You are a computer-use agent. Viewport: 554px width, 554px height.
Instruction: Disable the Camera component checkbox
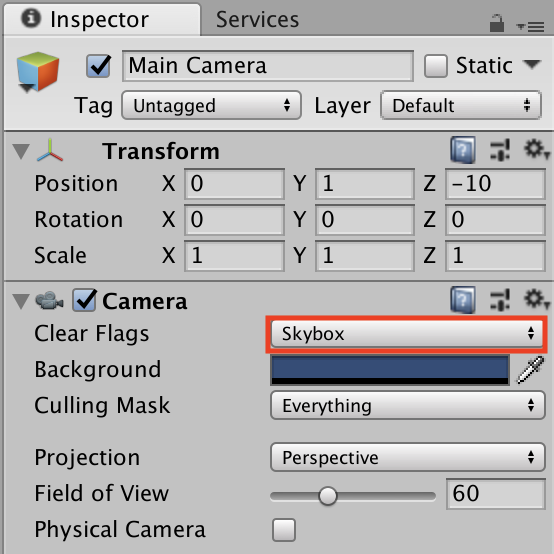point(84,300)
